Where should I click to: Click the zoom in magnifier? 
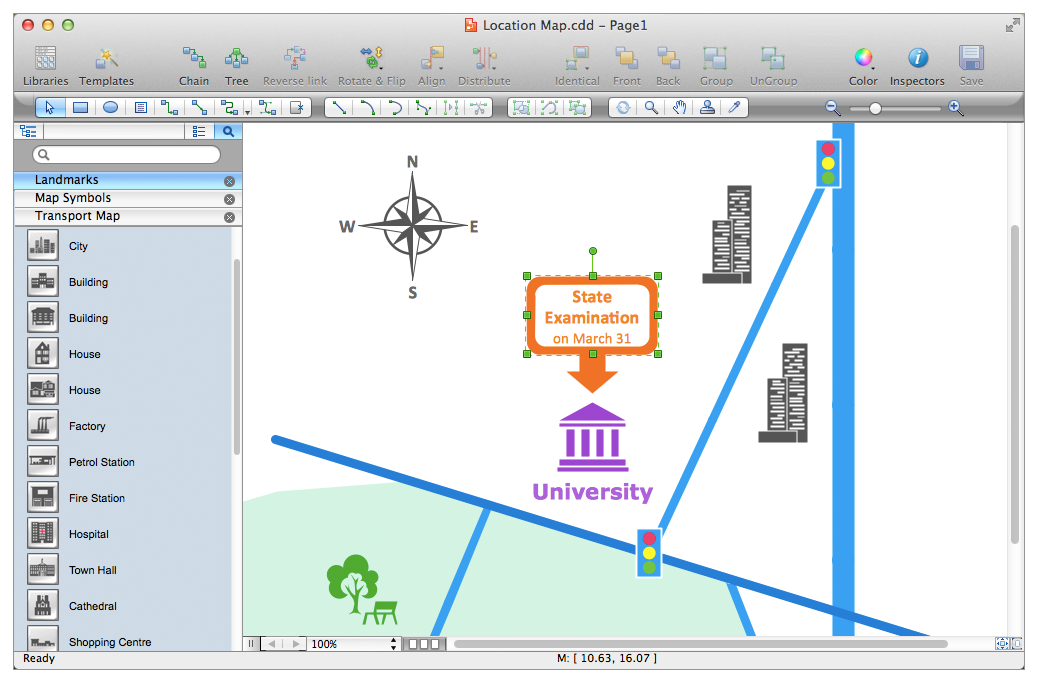tap(955, 108)
